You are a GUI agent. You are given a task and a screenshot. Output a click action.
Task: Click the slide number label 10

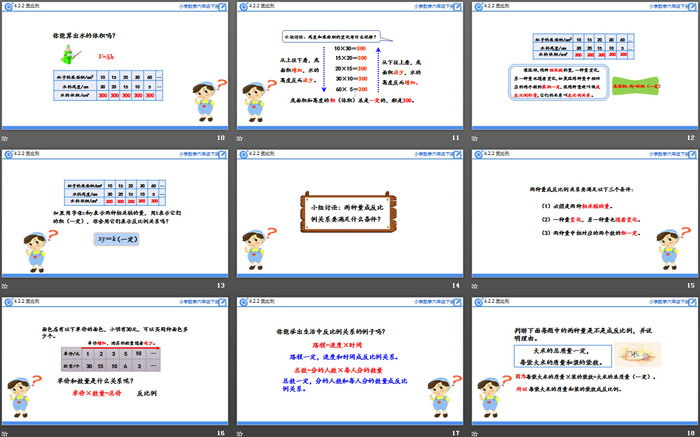point(221,138)
